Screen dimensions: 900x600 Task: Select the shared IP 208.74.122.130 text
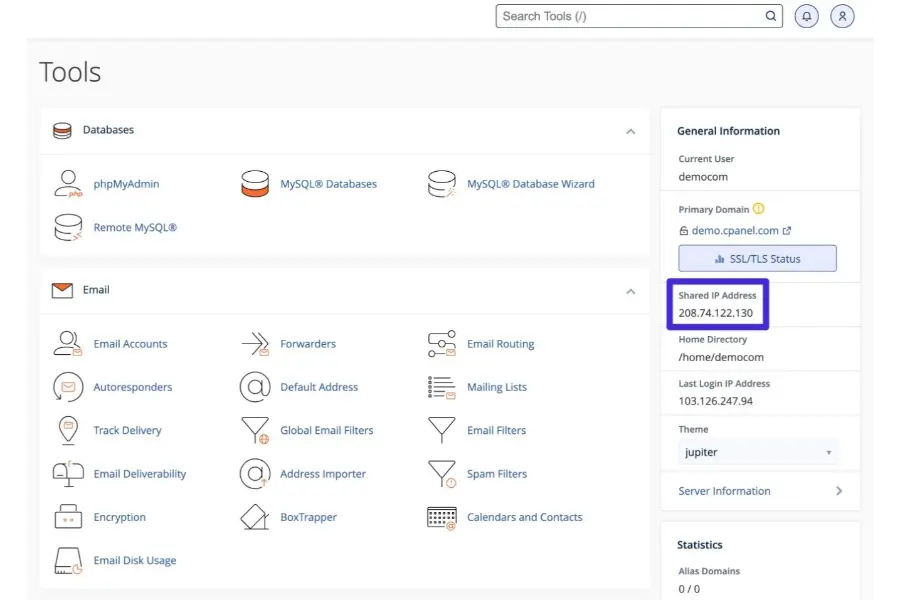tap(716, 313)
